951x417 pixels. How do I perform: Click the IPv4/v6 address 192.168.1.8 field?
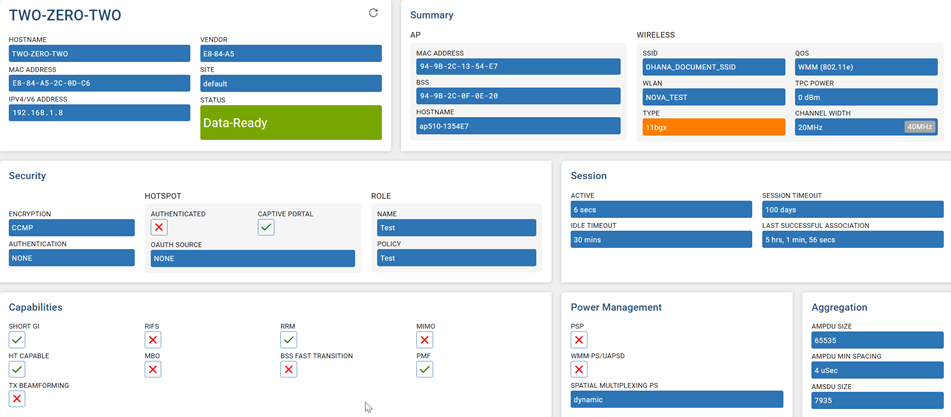click(x=99, y=113)
